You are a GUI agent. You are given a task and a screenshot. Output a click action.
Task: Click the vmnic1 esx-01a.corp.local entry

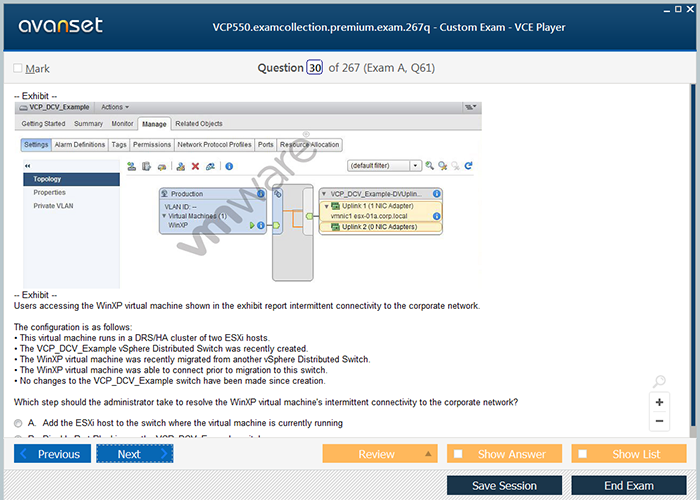pyautogui.click(x=369, y=216)
